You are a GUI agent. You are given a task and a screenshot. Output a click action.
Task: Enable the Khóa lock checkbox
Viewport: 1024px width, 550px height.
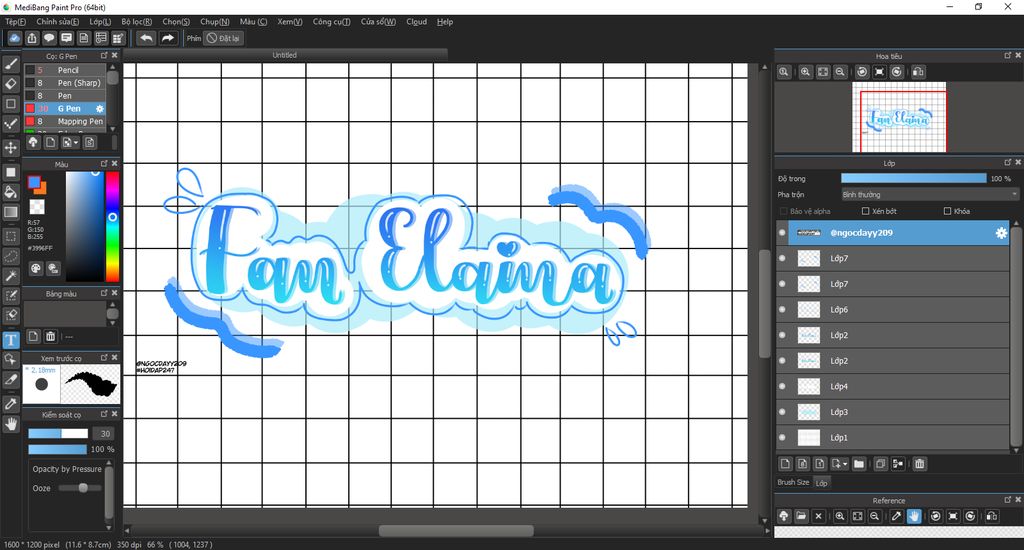(x=947, y=211)
